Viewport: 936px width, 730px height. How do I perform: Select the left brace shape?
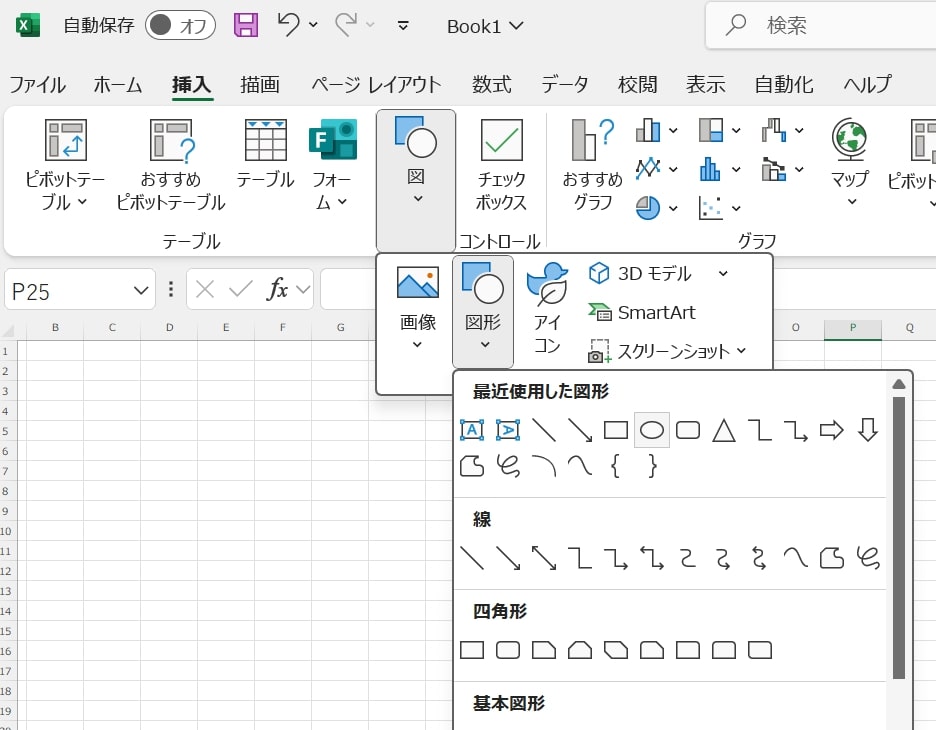(615, 466)
